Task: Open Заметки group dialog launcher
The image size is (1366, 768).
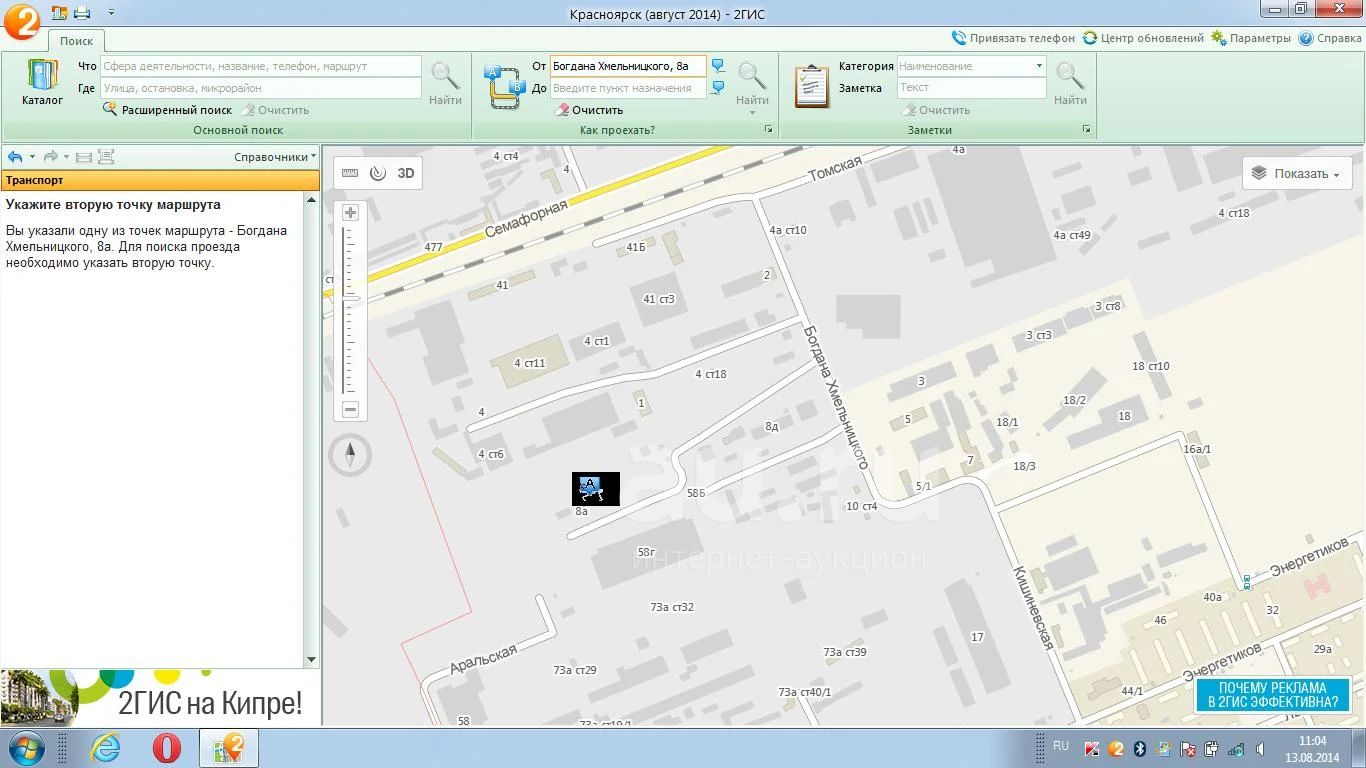Action: [1087, 130]
